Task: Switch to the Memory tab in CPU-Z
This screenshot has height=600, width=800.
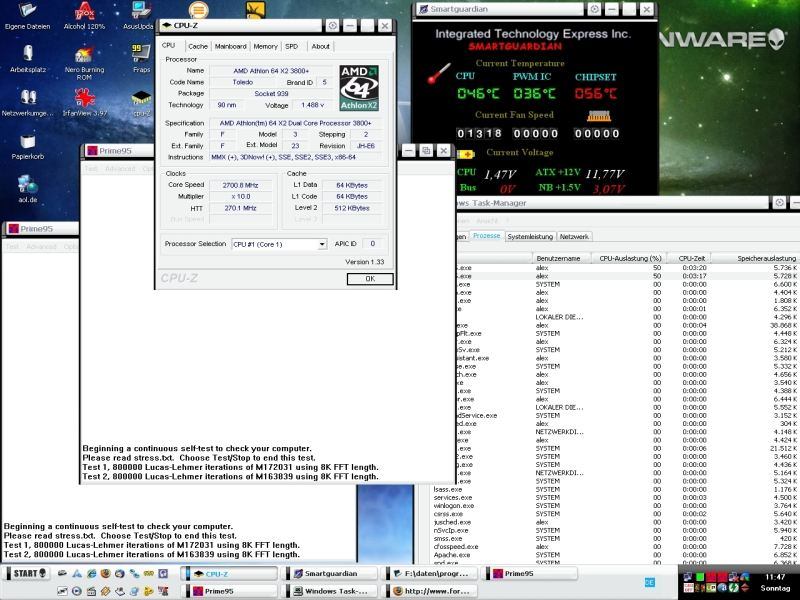Action: point(265,46)
